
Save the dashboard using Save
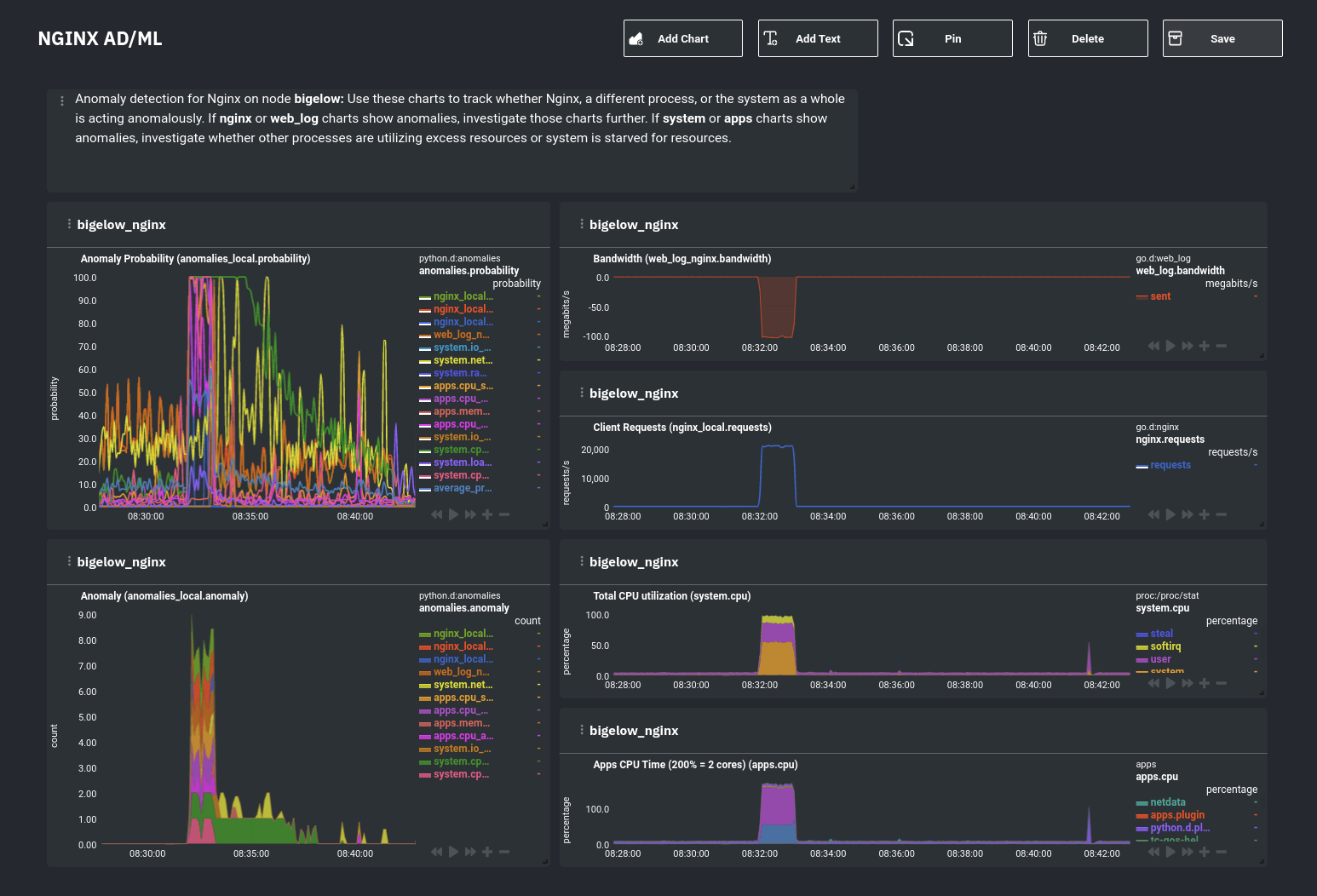click(1222, 38)
